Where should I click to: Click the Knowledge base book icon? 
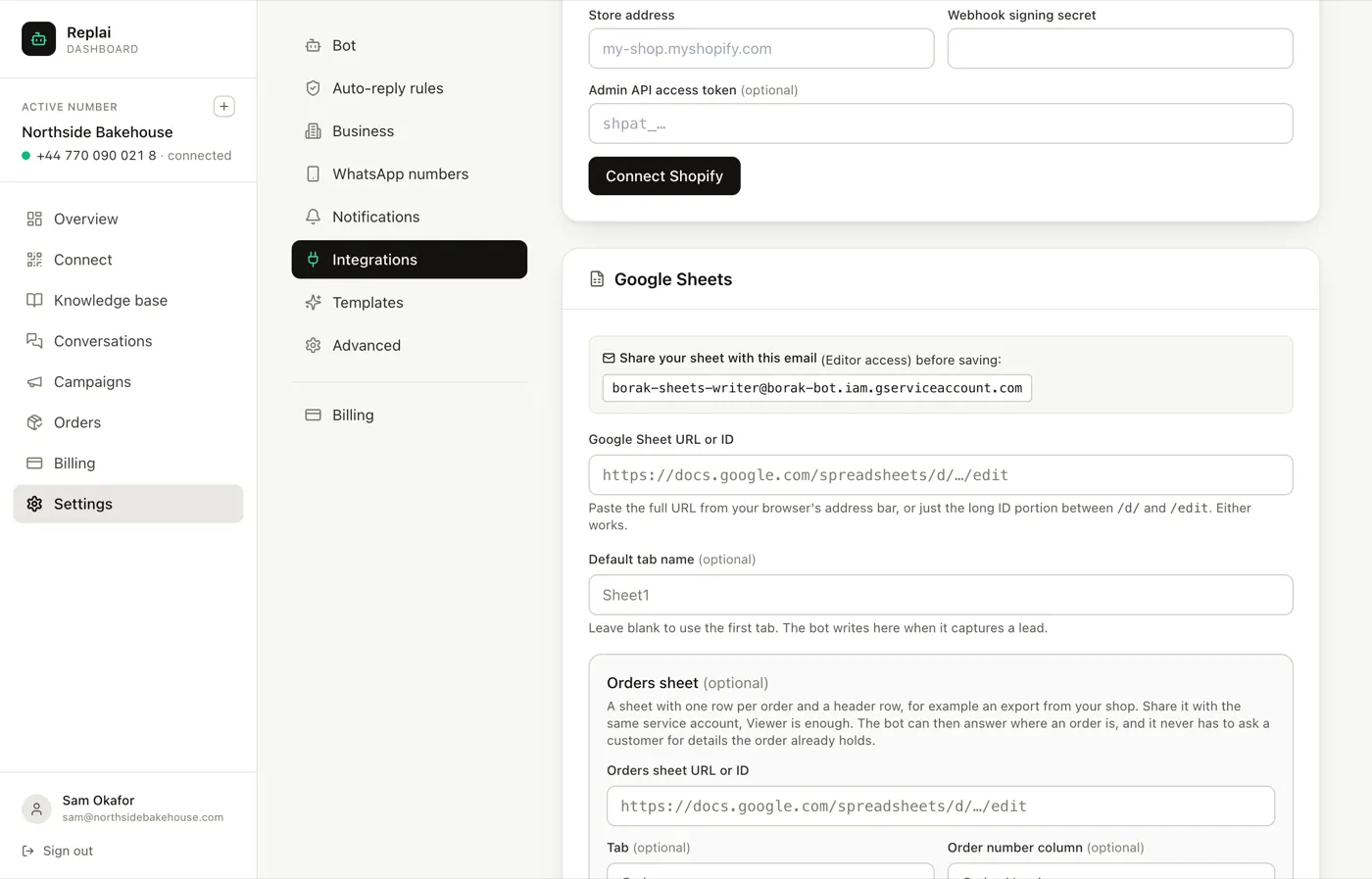[x=34, y=301]
